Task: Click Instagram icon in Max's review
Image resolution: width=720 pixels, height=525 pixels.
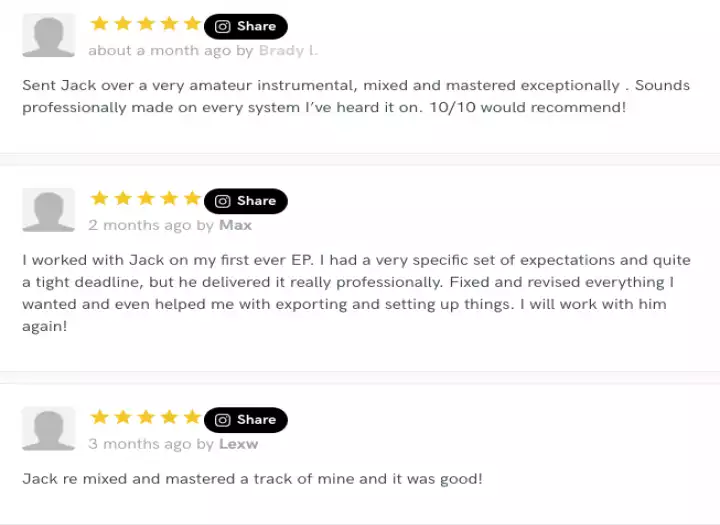Action: point(223,201)
